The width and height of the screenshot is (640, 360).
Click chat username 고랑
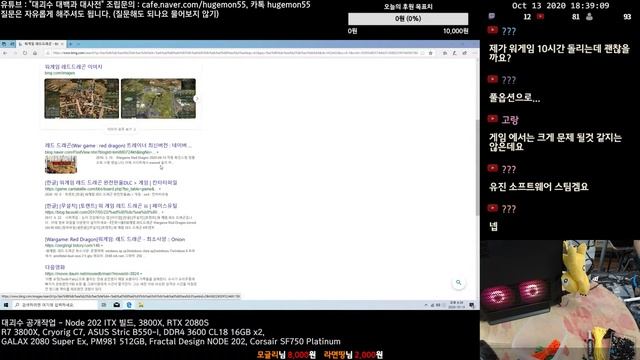pyautogui.click(x=510, y=120)
